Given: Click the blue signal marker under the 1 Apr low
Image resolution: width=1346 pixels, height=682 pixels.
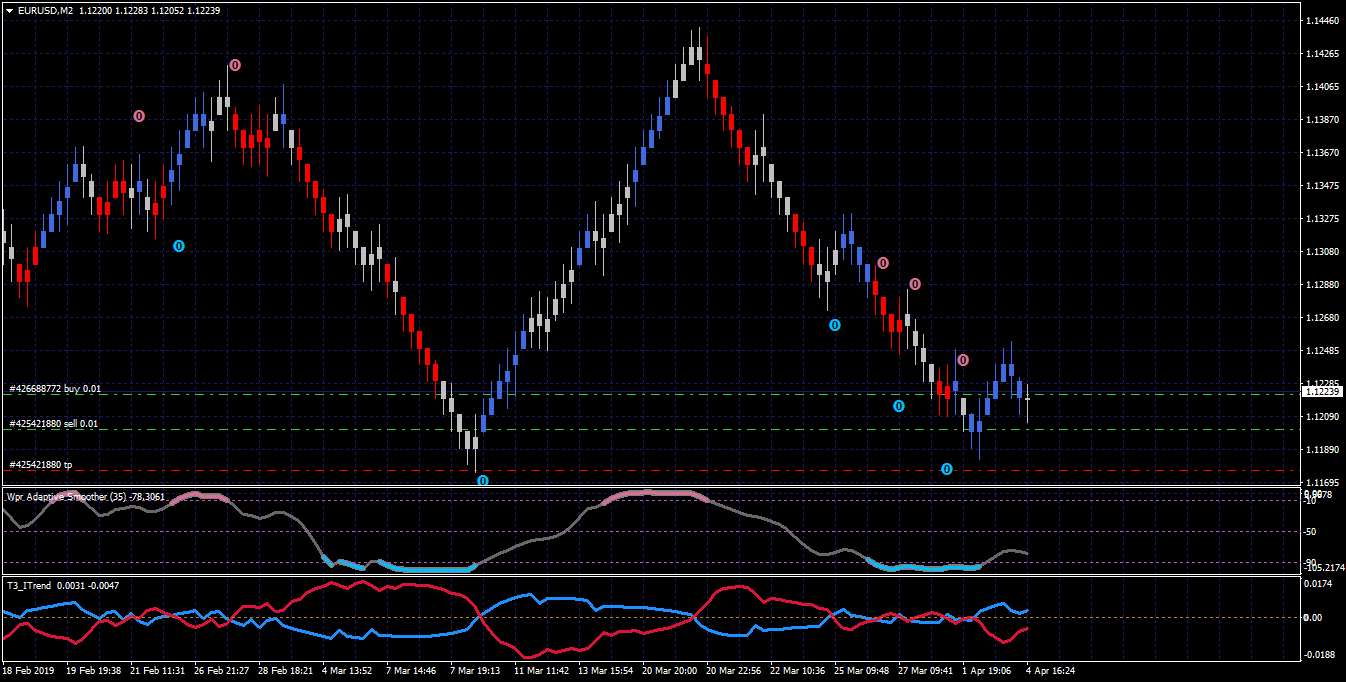Looking at the screenshot, I should (x=947, y=469).
